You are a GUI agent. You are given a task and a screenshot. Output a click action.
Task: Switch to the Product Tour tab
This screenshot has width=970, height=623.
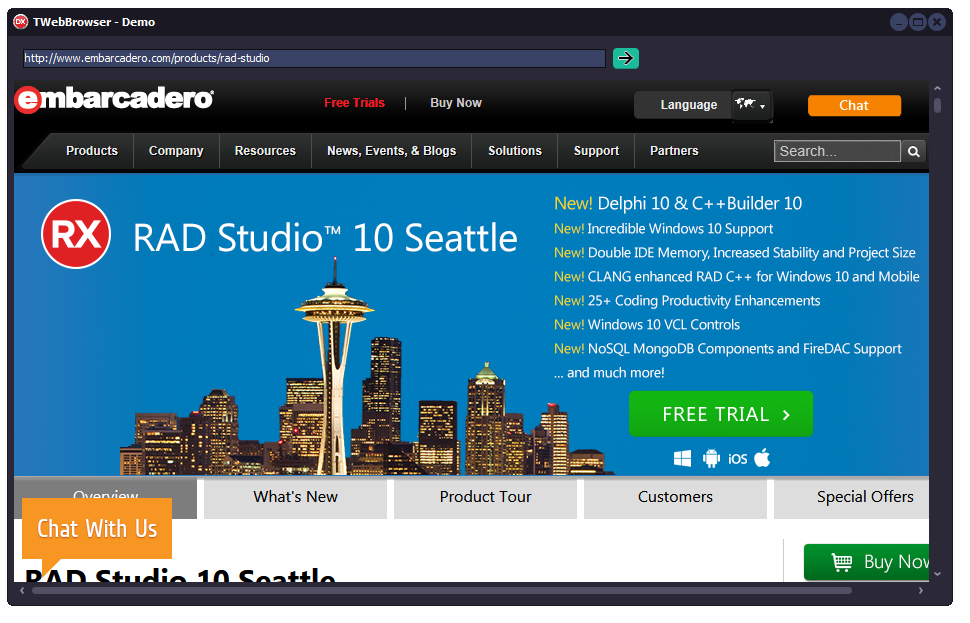(x=485, y=497)
